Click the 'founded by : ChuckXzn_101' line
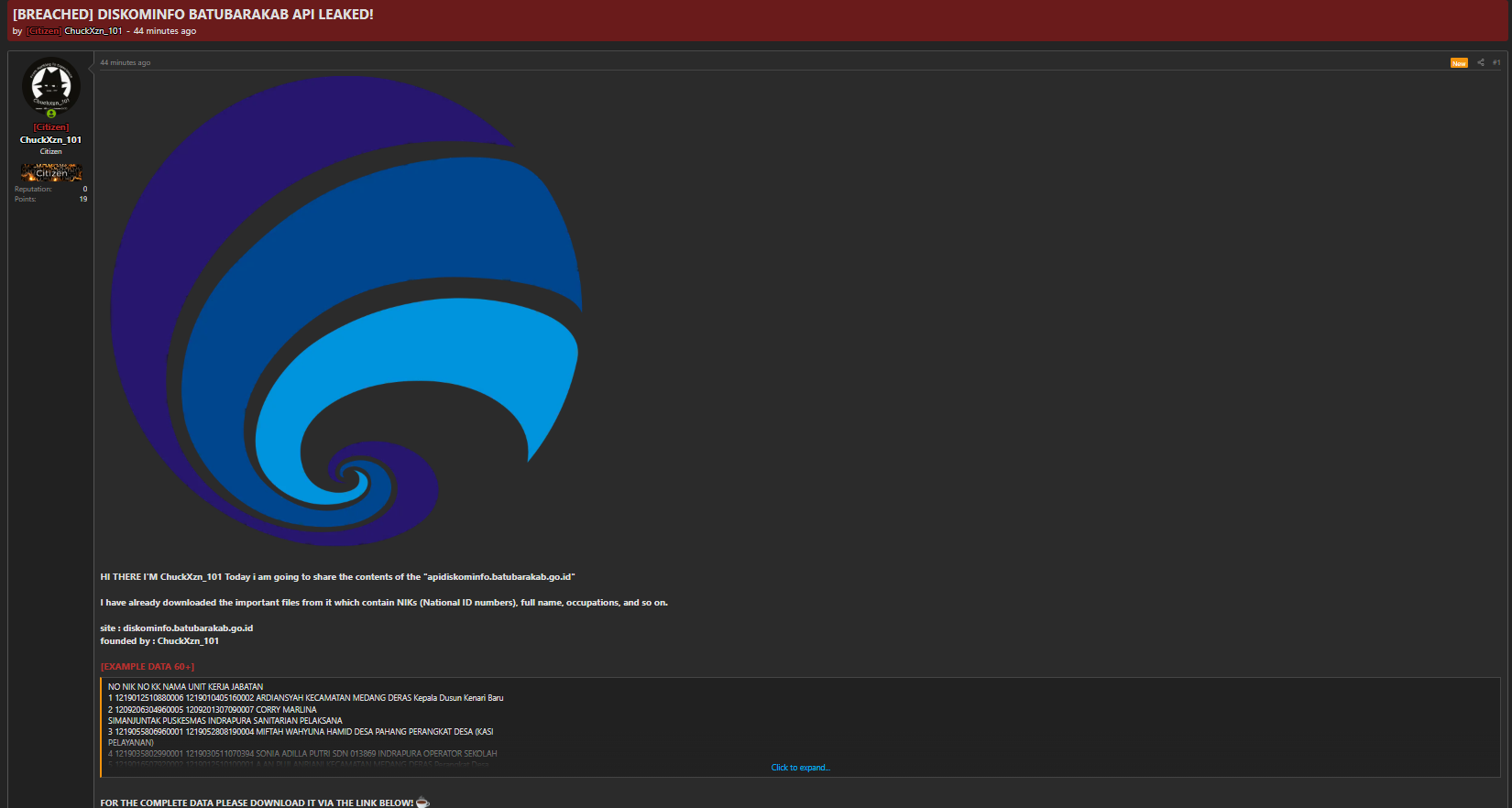 tap(159, 641)
